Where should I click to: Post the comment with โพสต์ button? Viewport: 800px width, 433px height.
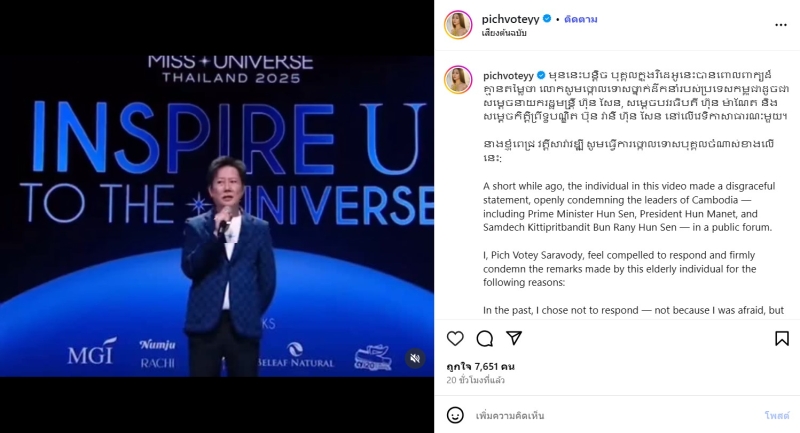coord(777,416)
